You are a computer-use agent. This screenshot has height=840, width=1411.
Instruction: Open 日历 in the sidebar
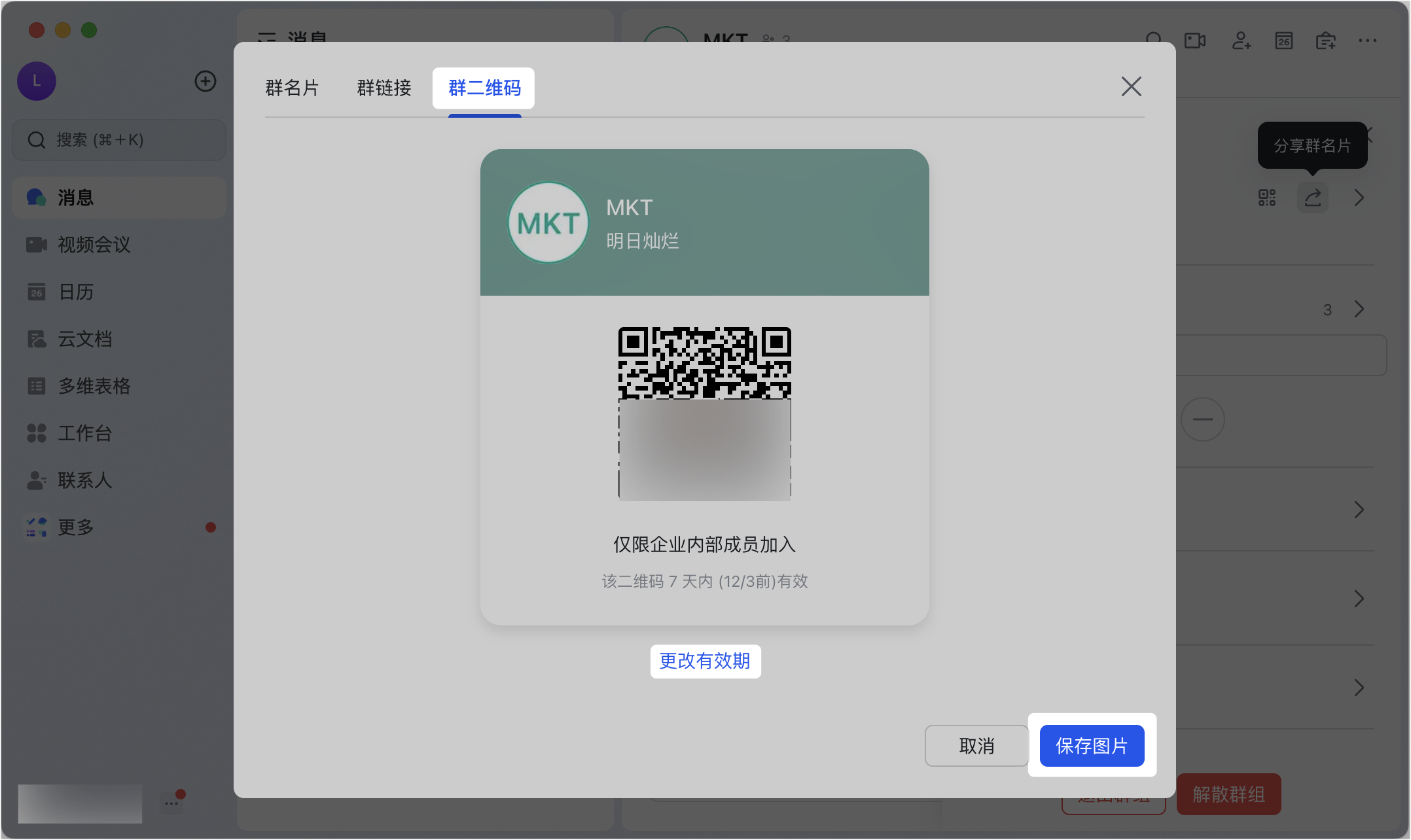[119, 292]
